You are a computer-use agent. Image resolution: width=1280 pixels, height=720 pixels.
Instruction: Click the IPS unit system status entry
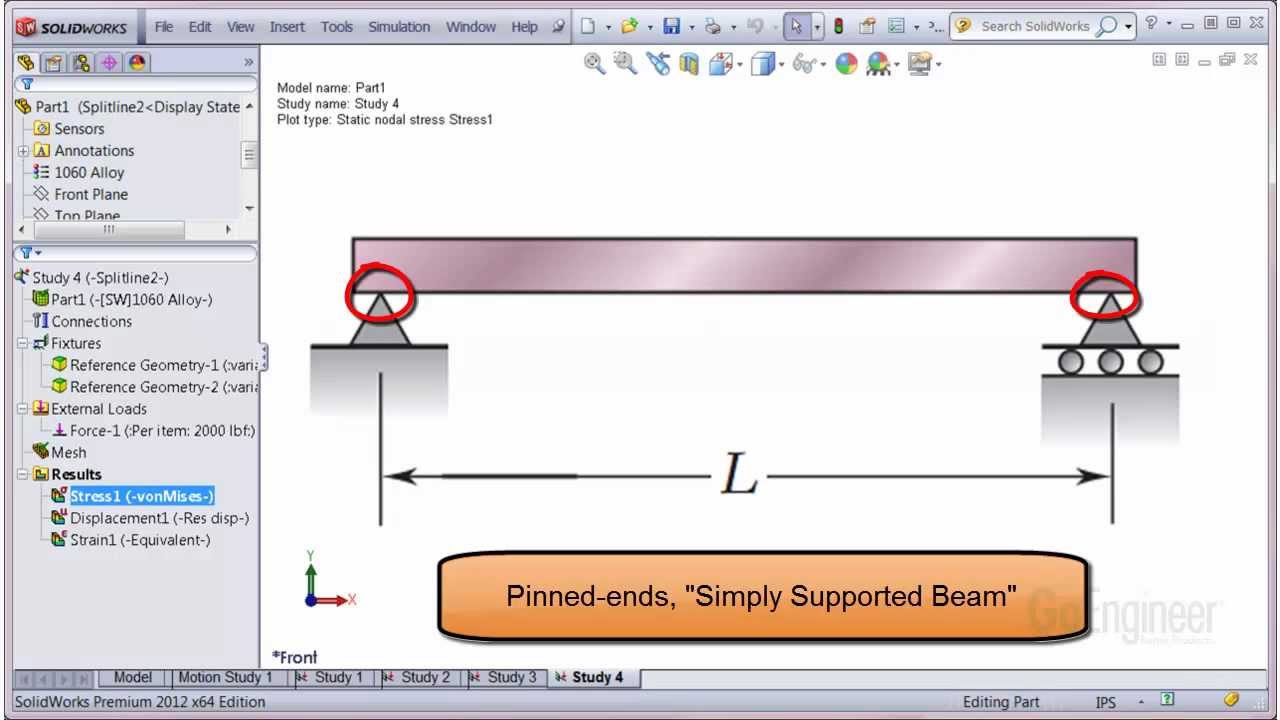pos(1106,703)
